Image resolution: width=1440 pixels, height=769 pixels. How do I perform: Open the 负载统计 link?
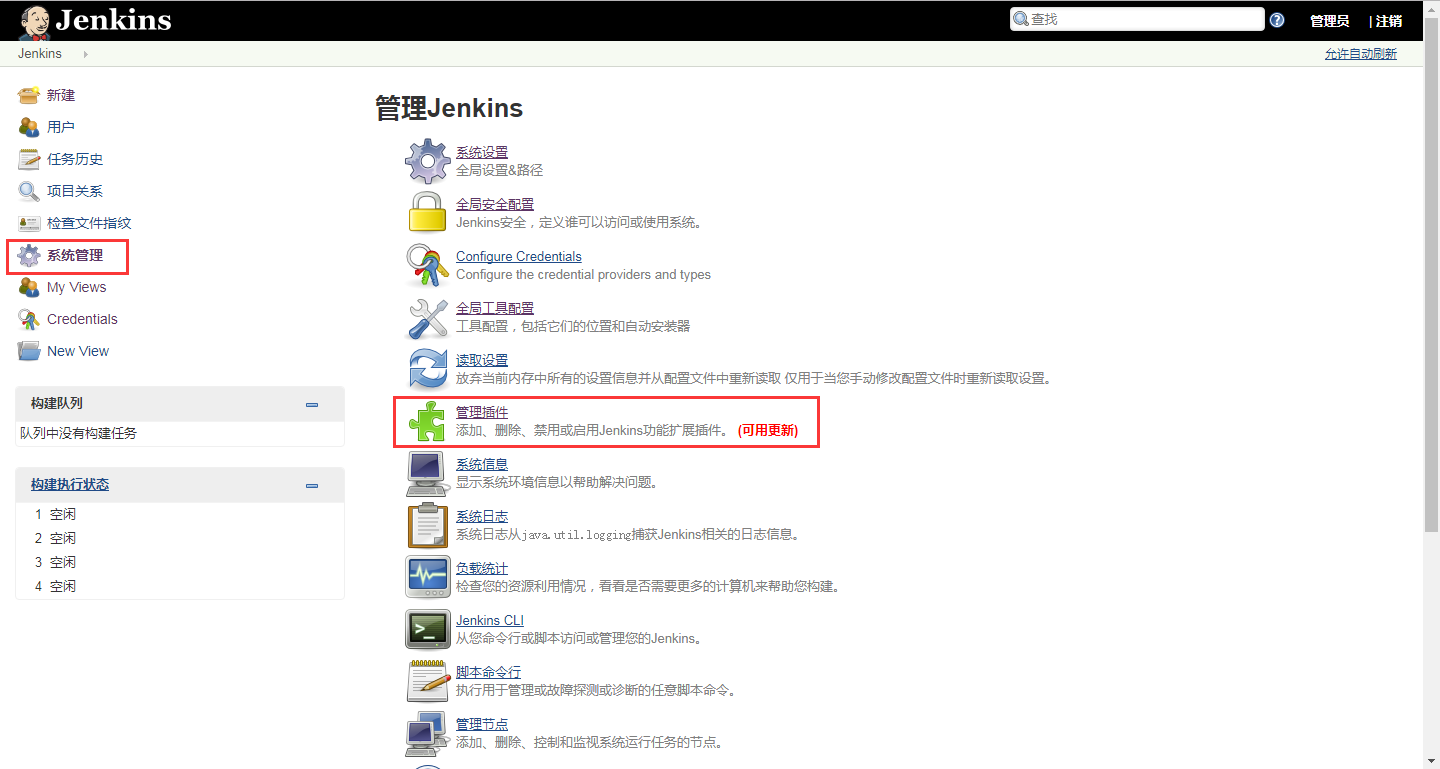[482, 568]
